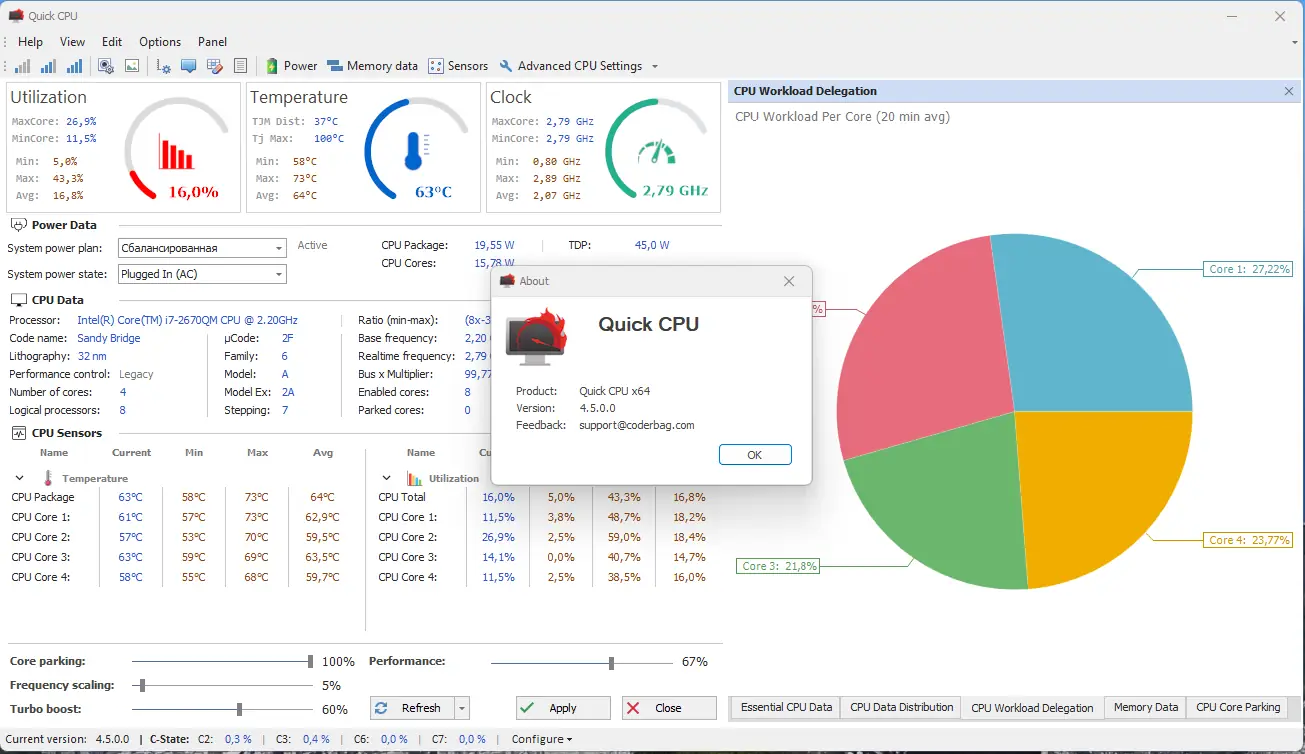Click the Turbo boost slider handle
Viewport: 1305px width, 754px height.
(x=239, y=709)
